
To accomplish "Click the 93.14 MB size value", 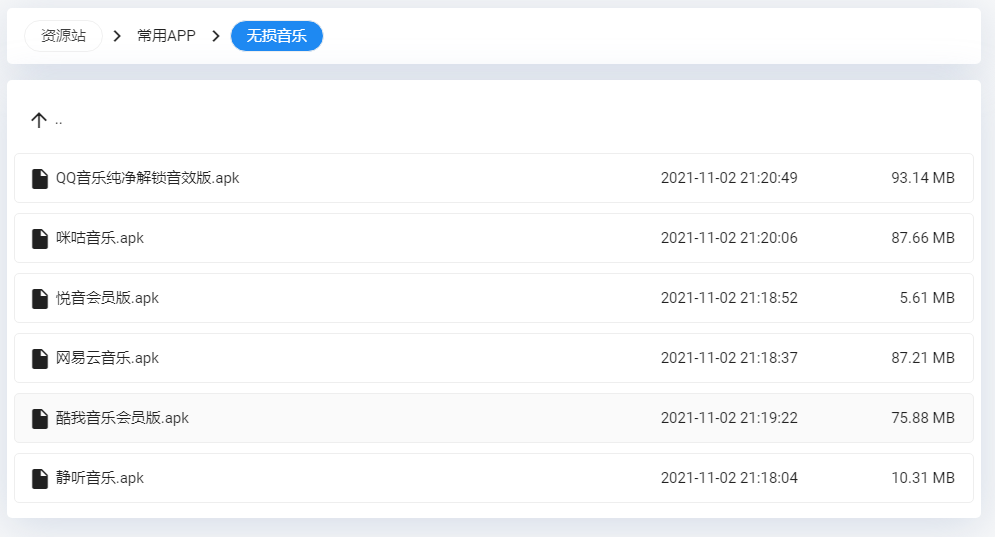I will 923,178.
